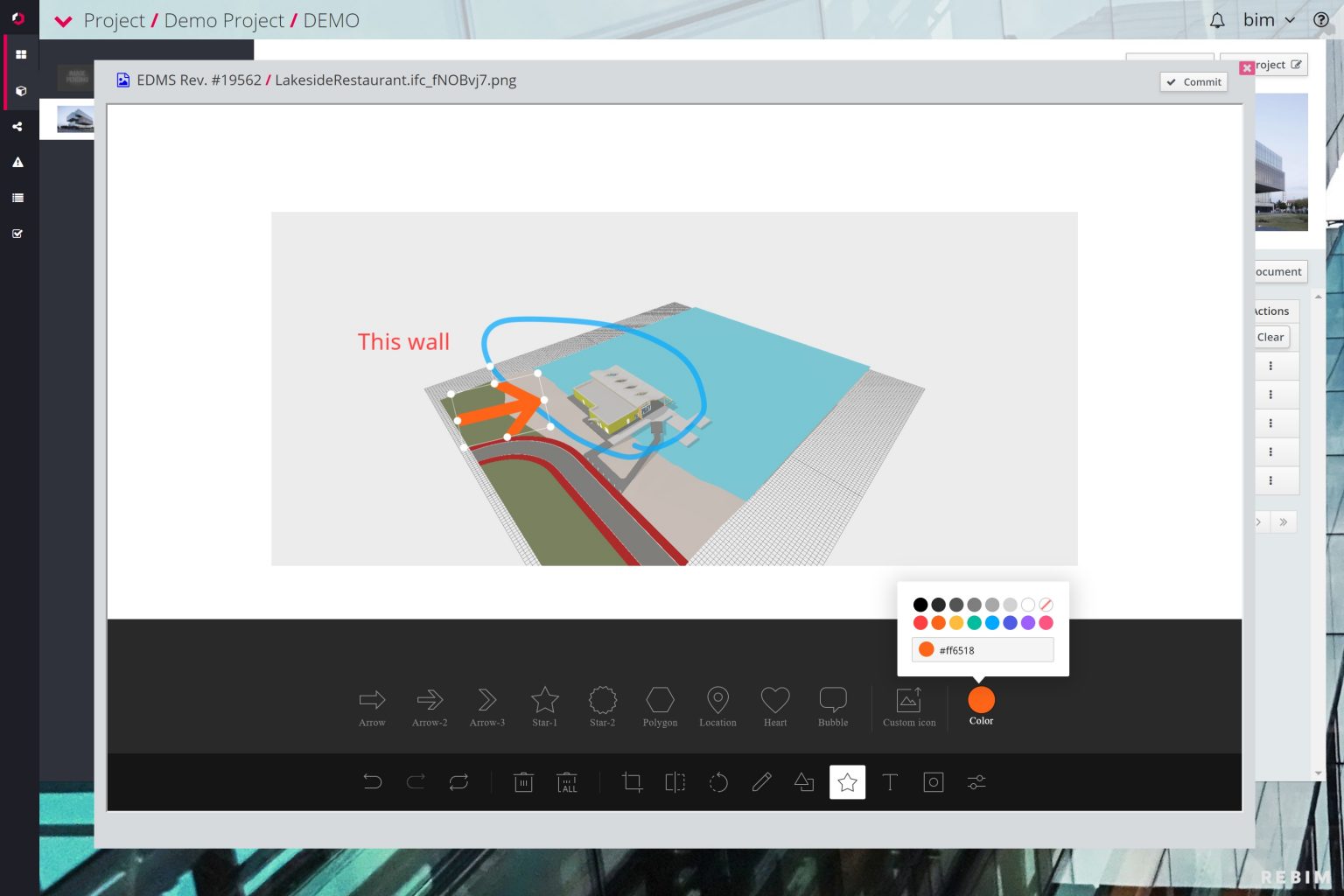Open the last row actions menu
The height and width of the screenshot is (896, 1344).
pyautogui.click(x=1270, y=480)
